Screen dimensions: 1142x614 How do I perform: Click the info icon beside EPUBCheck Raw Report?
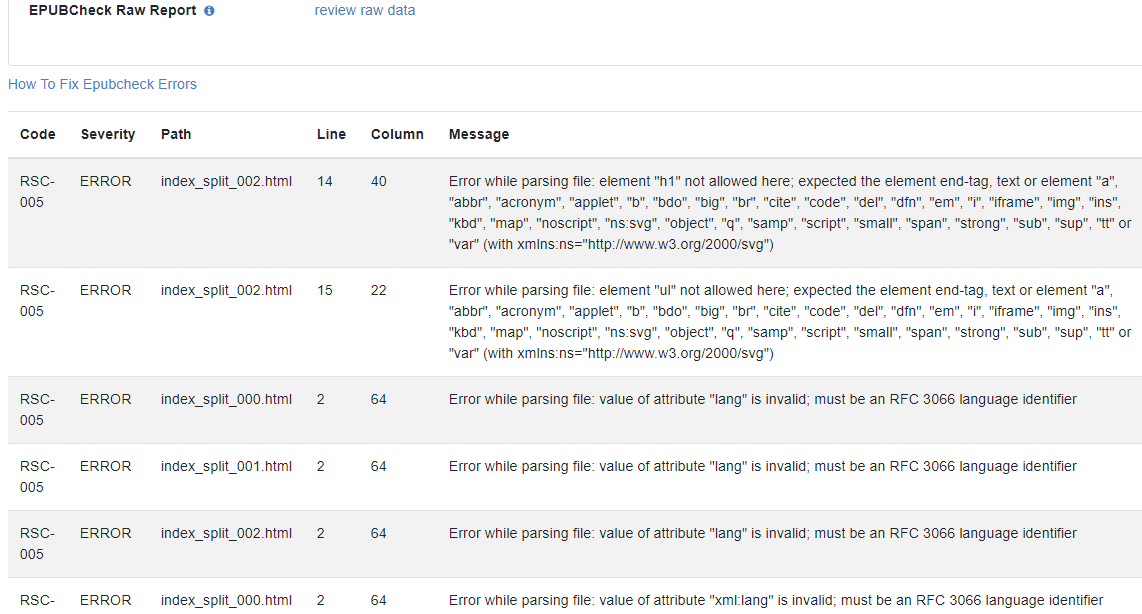tap(209, 11)
